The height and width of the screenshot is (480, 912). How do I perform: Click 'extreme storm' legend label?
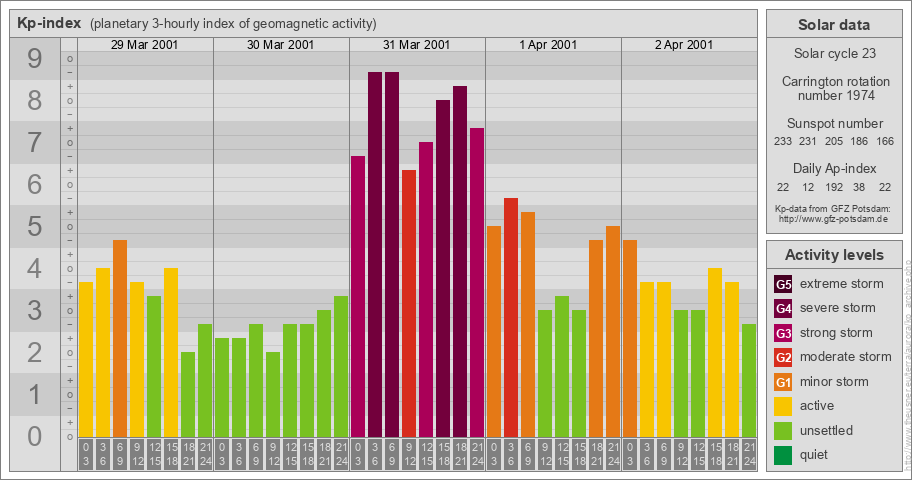click(x=841, y=284)
